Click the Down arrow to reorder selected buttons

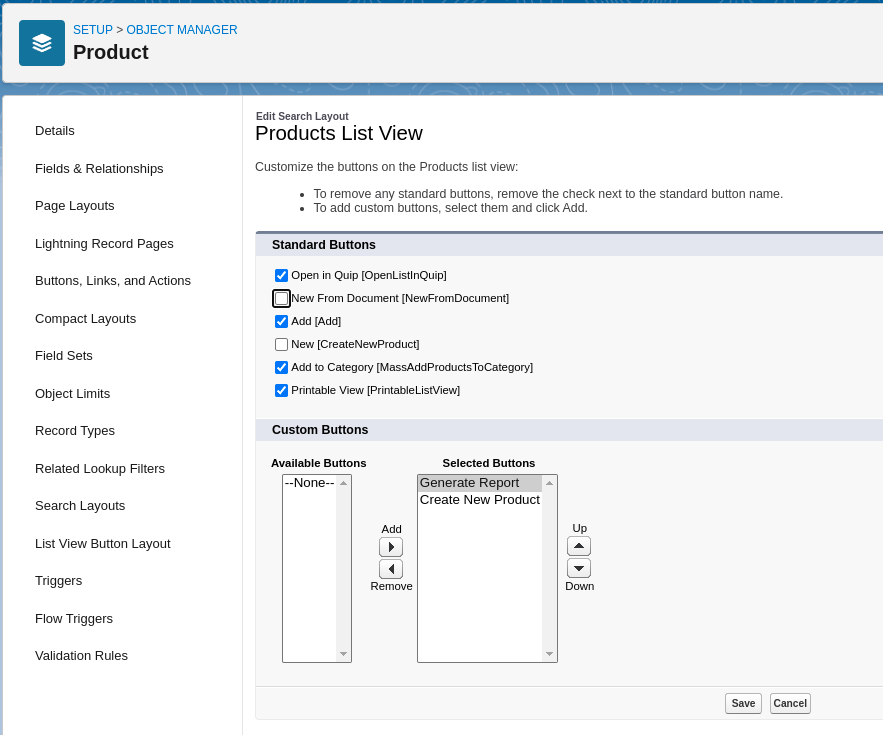pos(579,567)
